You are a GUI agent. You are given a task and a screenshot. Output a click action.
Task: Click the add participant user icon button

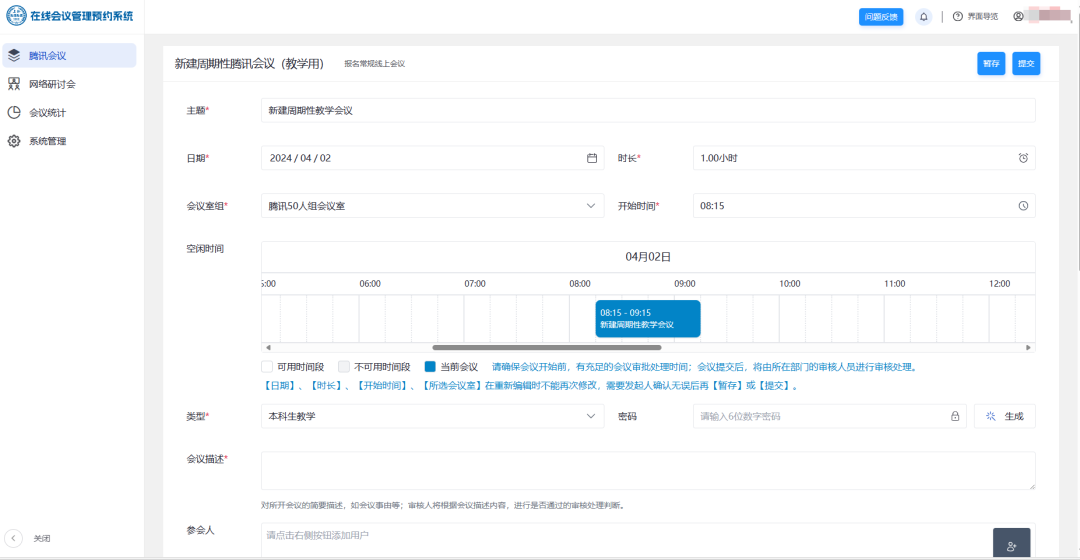1011,543
